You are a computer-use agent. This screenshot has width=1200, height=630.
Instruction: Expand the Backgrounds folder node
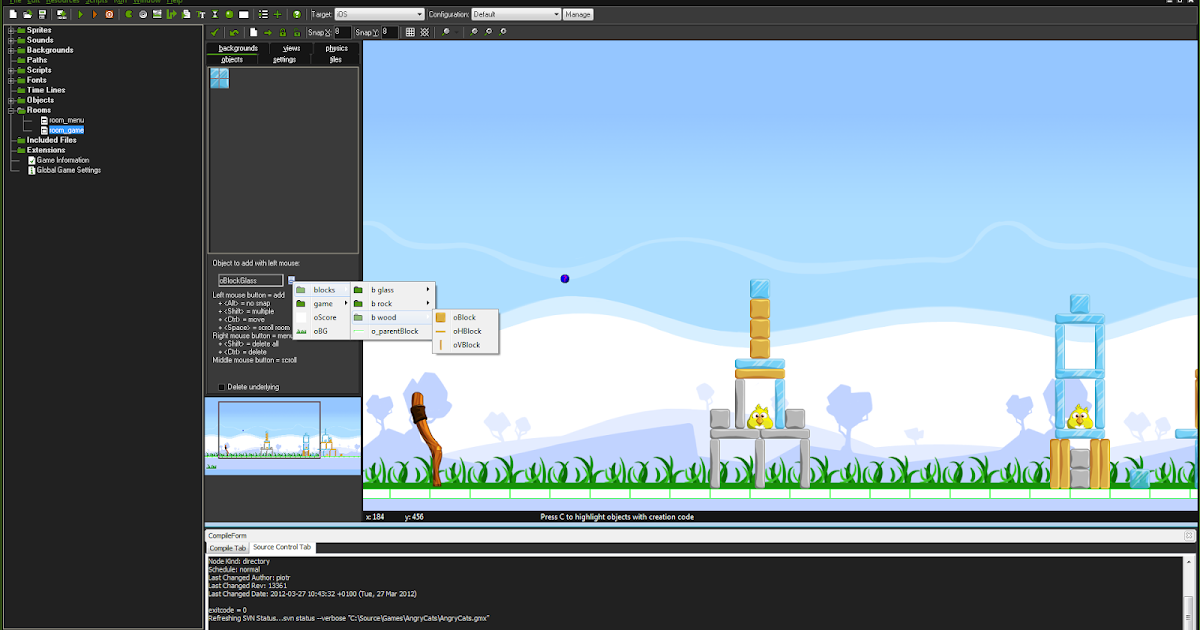point(11,50)
